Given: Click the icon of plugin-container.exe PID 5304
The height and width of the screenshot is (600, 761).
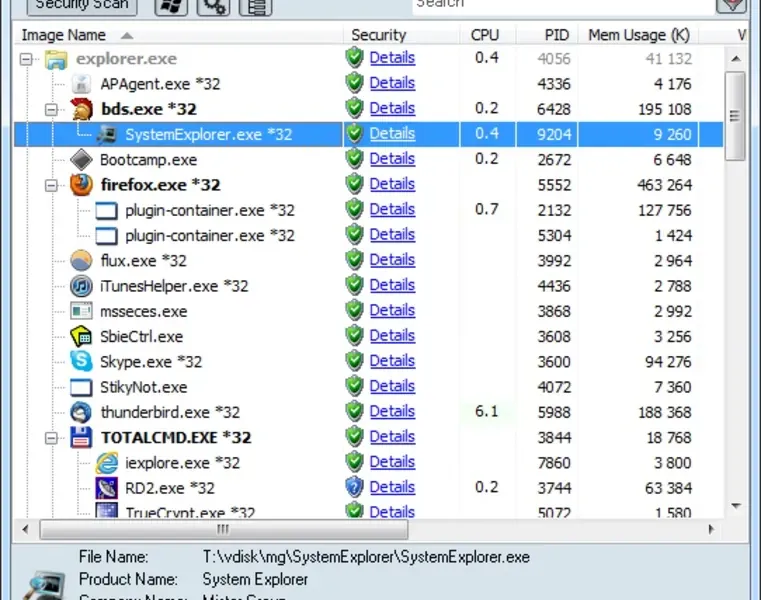Looking at the screenshot, I should tap(106, 236).
